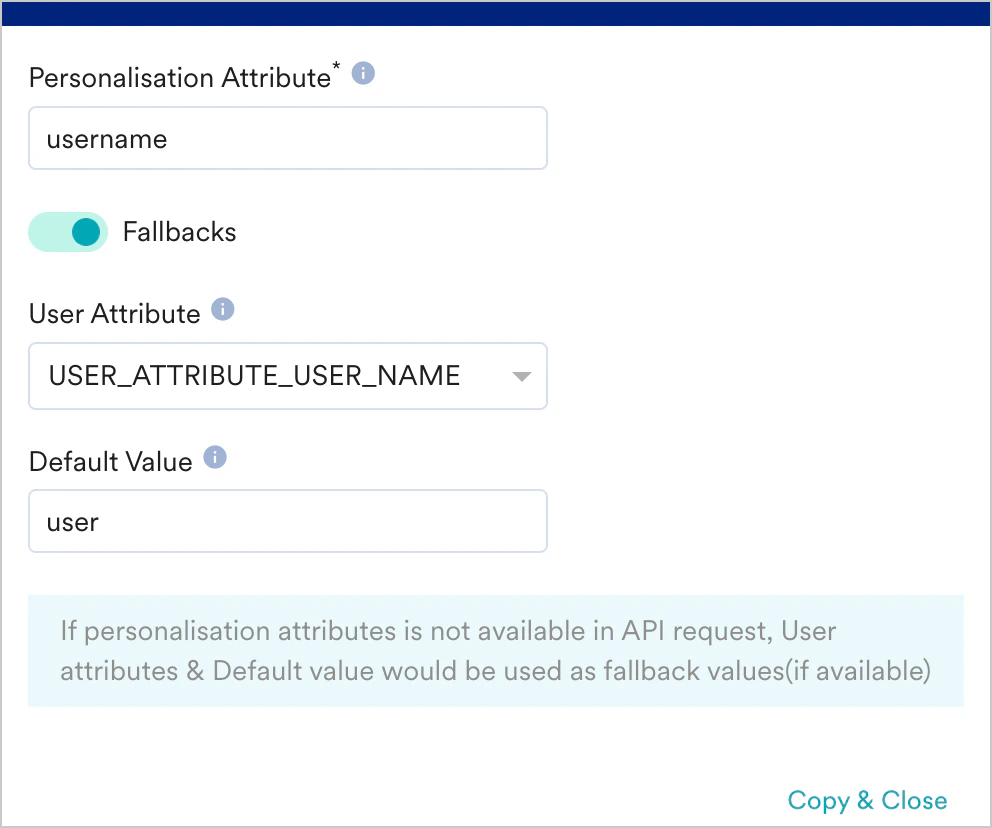Viewport: 992px width, 828px height.
Task: Click Copy & Close
Action: pos(866,800)
